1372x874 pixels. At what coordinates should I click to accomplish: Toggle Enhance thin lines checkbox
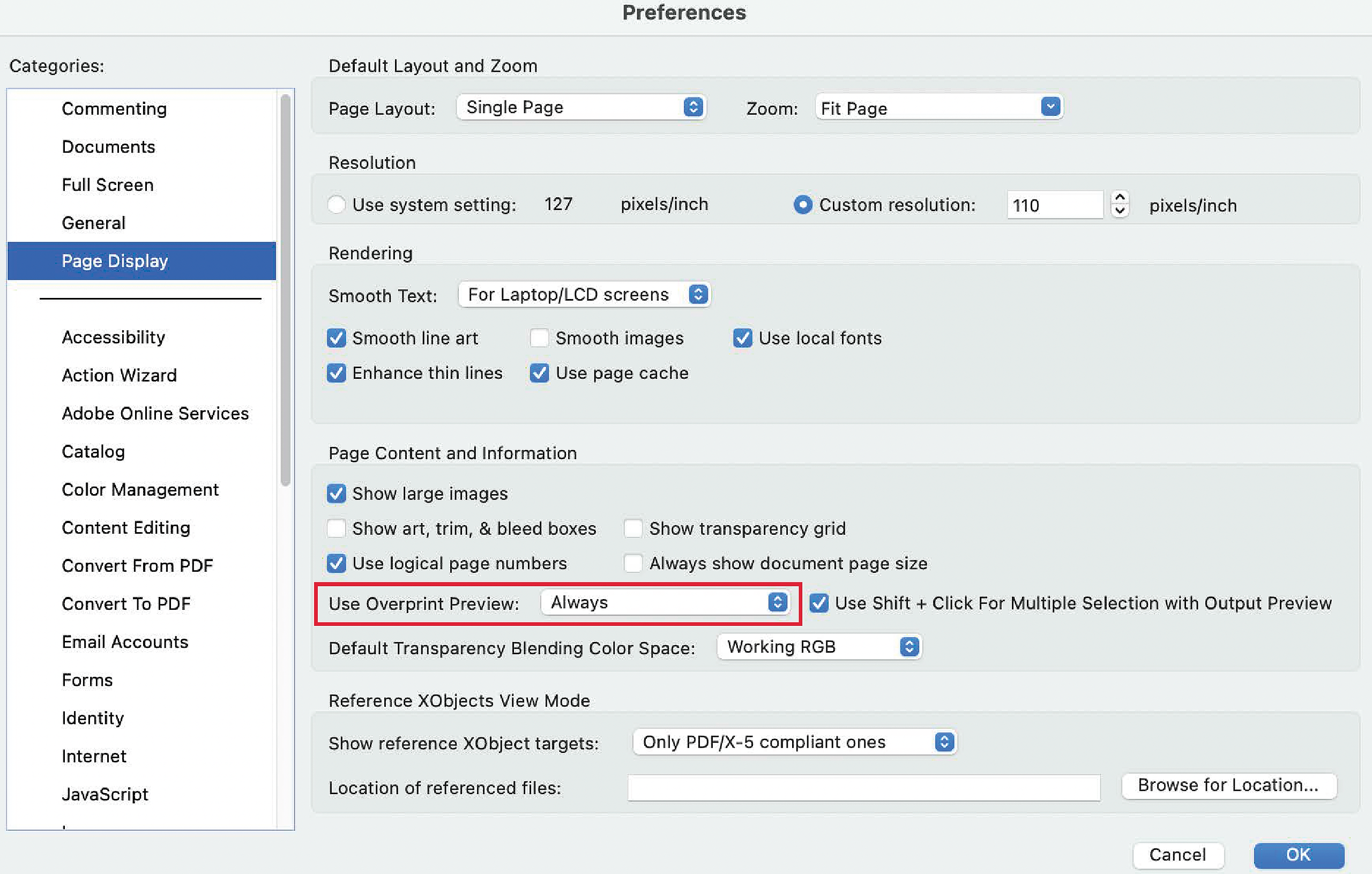(x=336, y=373)
